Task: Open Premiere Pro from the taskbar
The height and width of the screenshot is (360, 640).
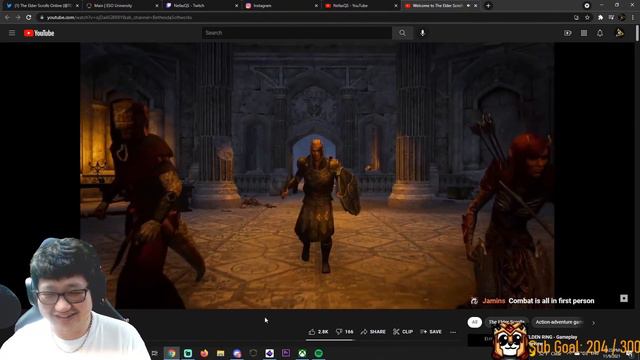Action: click(x=286, y=353)
